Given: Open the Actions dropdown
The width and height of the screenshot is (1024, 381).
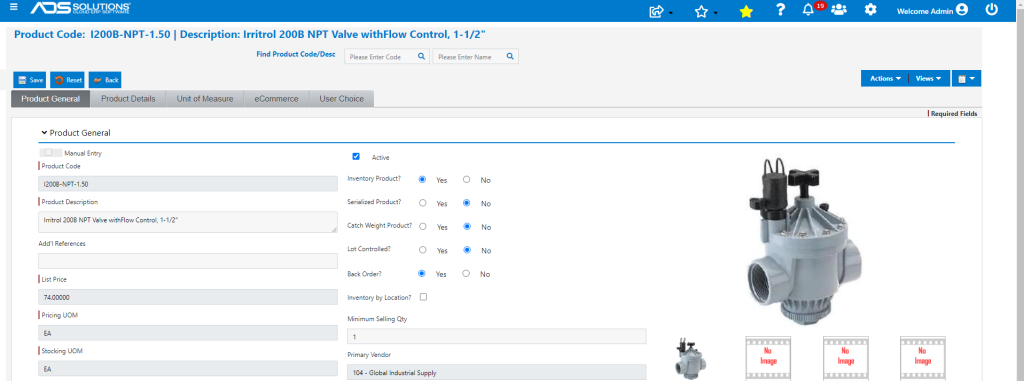Looking at the screenshot, I should click(x=885, y=78).
